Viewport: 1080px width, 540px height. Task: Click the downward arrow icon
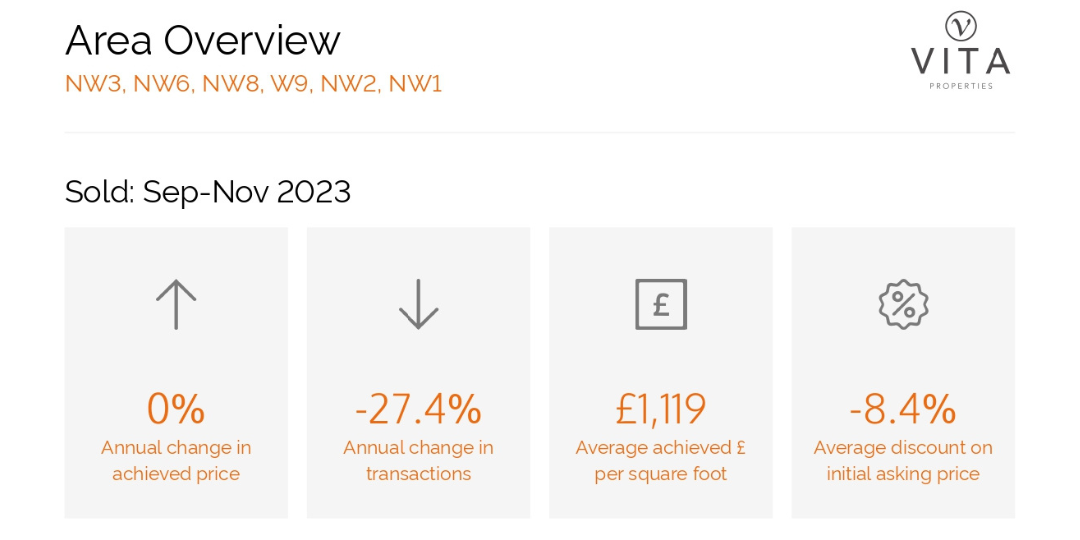(418, 304)
